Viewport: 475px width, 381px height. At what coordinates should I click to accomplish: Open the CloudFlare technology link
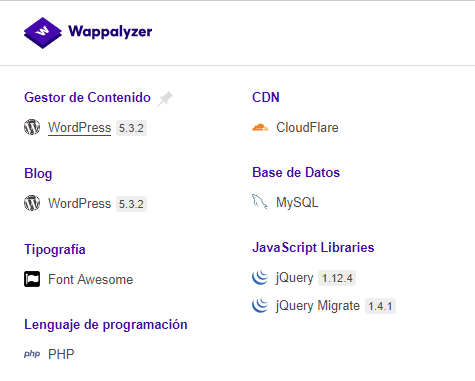307,127
